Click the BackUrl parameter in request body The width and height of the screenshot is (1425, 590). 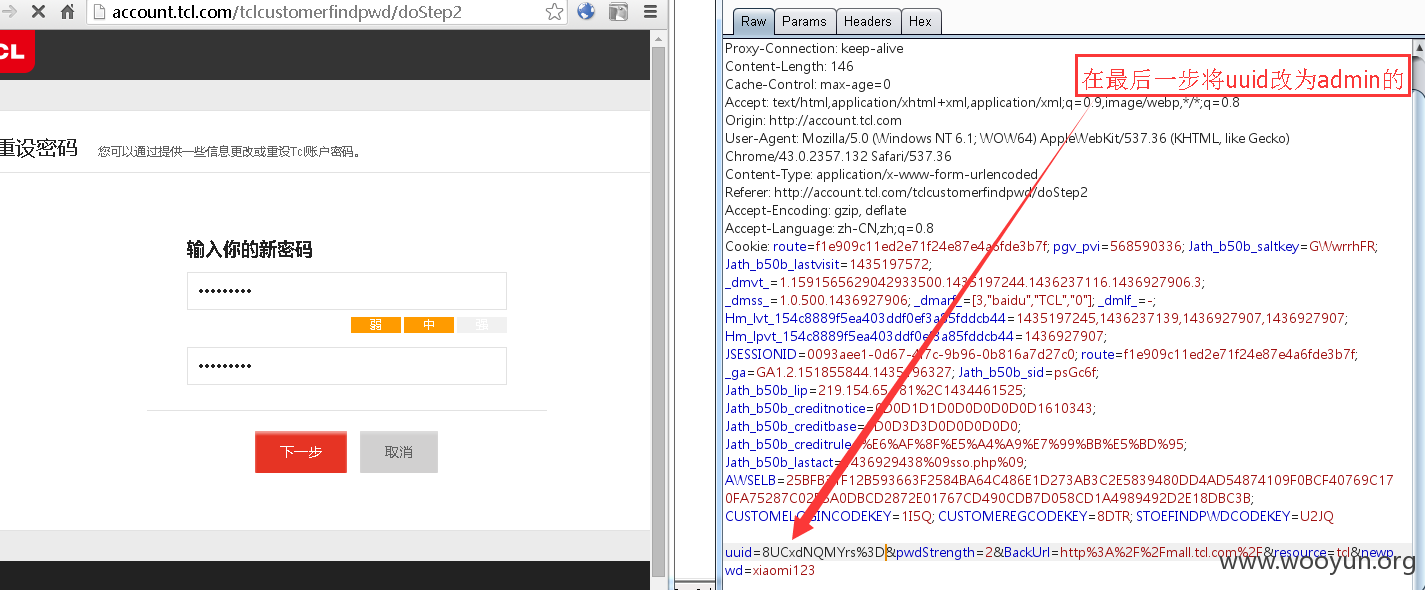click(1134, 552)
